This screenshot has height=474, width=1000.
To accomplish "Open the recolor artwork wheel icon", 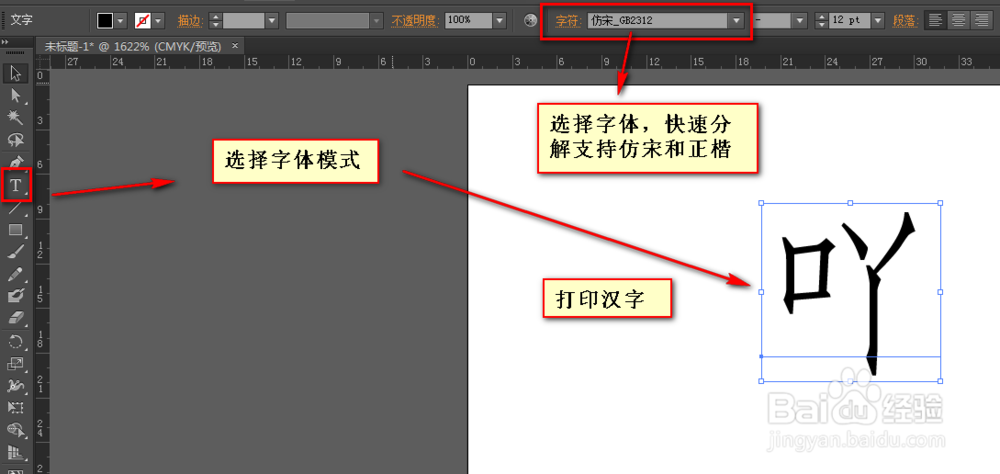I will pos(530,20).
